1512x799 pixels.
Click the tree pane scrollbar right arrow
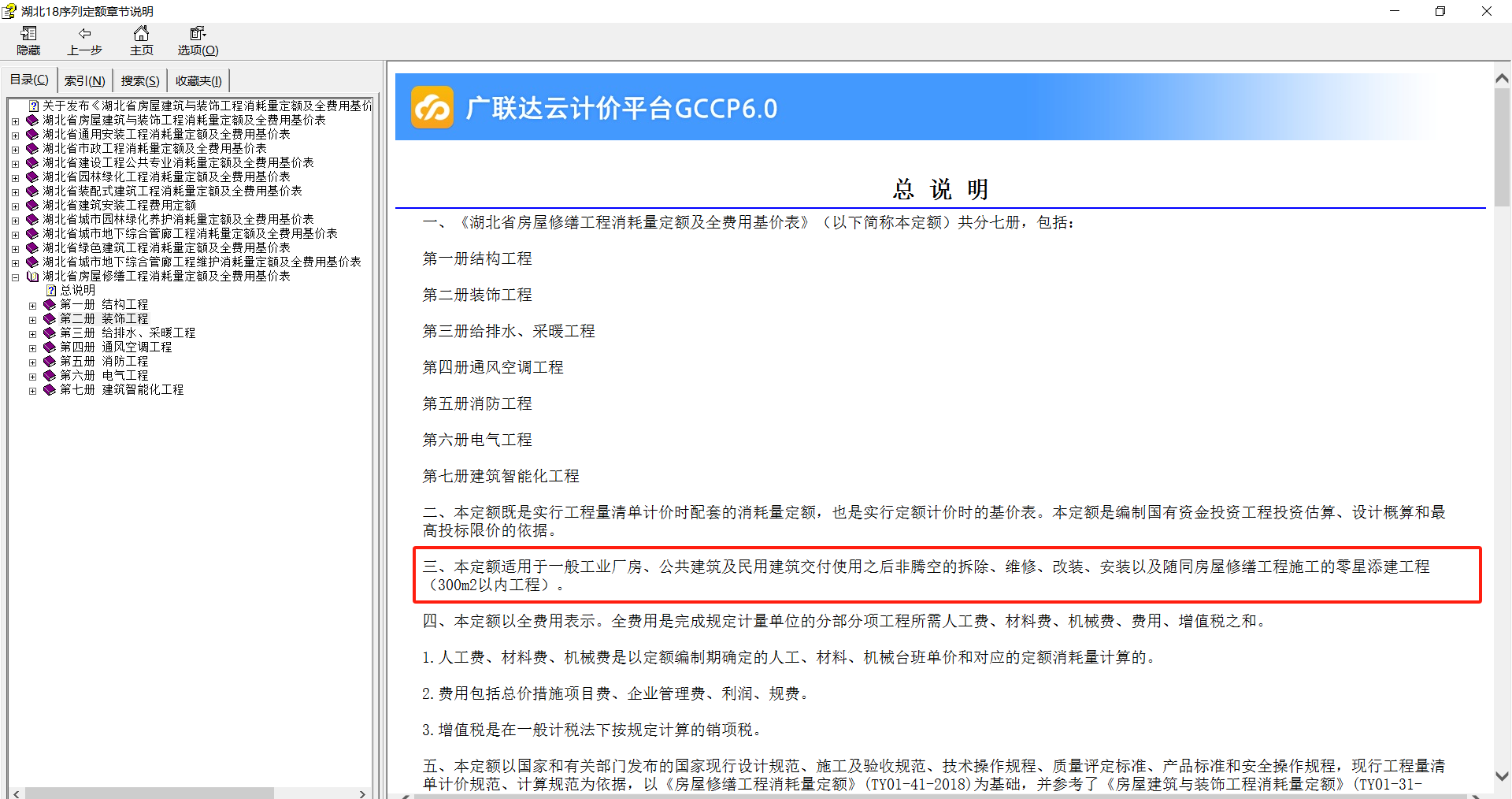coord(362,793)
